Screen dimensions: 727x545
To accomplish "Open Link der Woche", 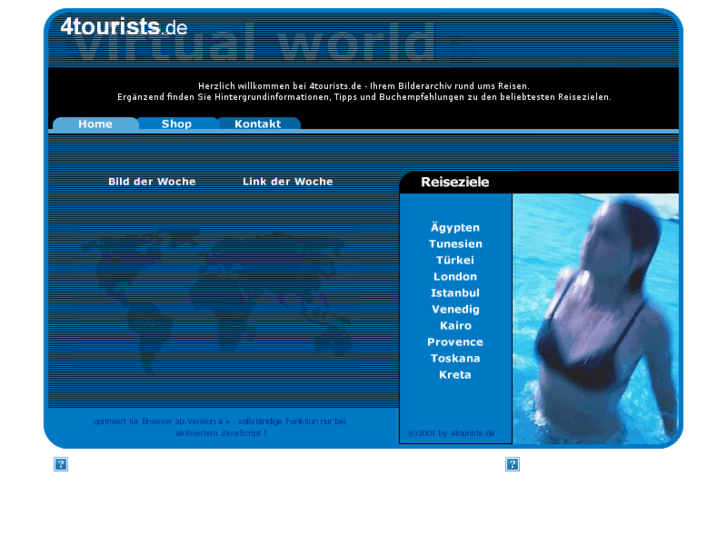I will (288, 182).
